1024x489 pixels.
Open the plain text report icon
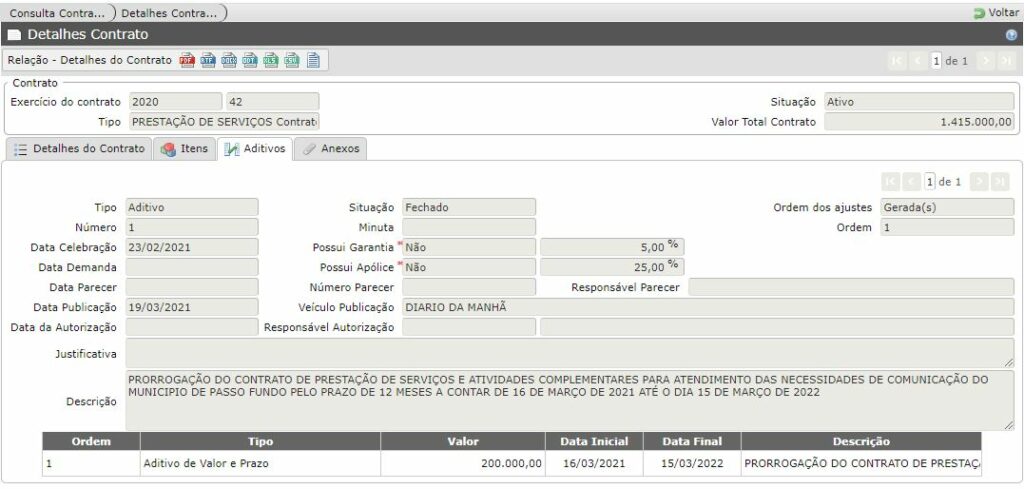click(x=313, y=60)
